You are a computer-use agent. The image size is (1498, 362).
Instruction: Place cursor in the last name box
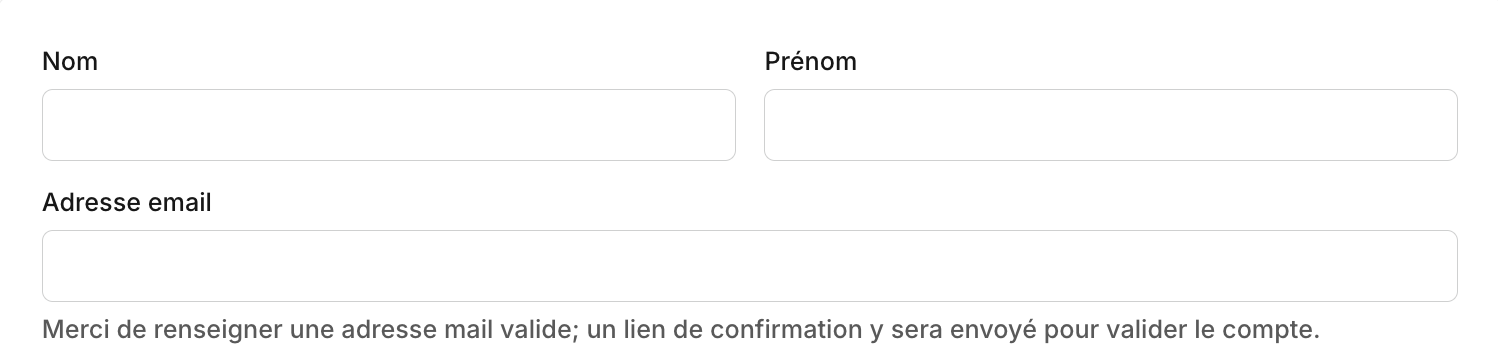click(389, 125)
